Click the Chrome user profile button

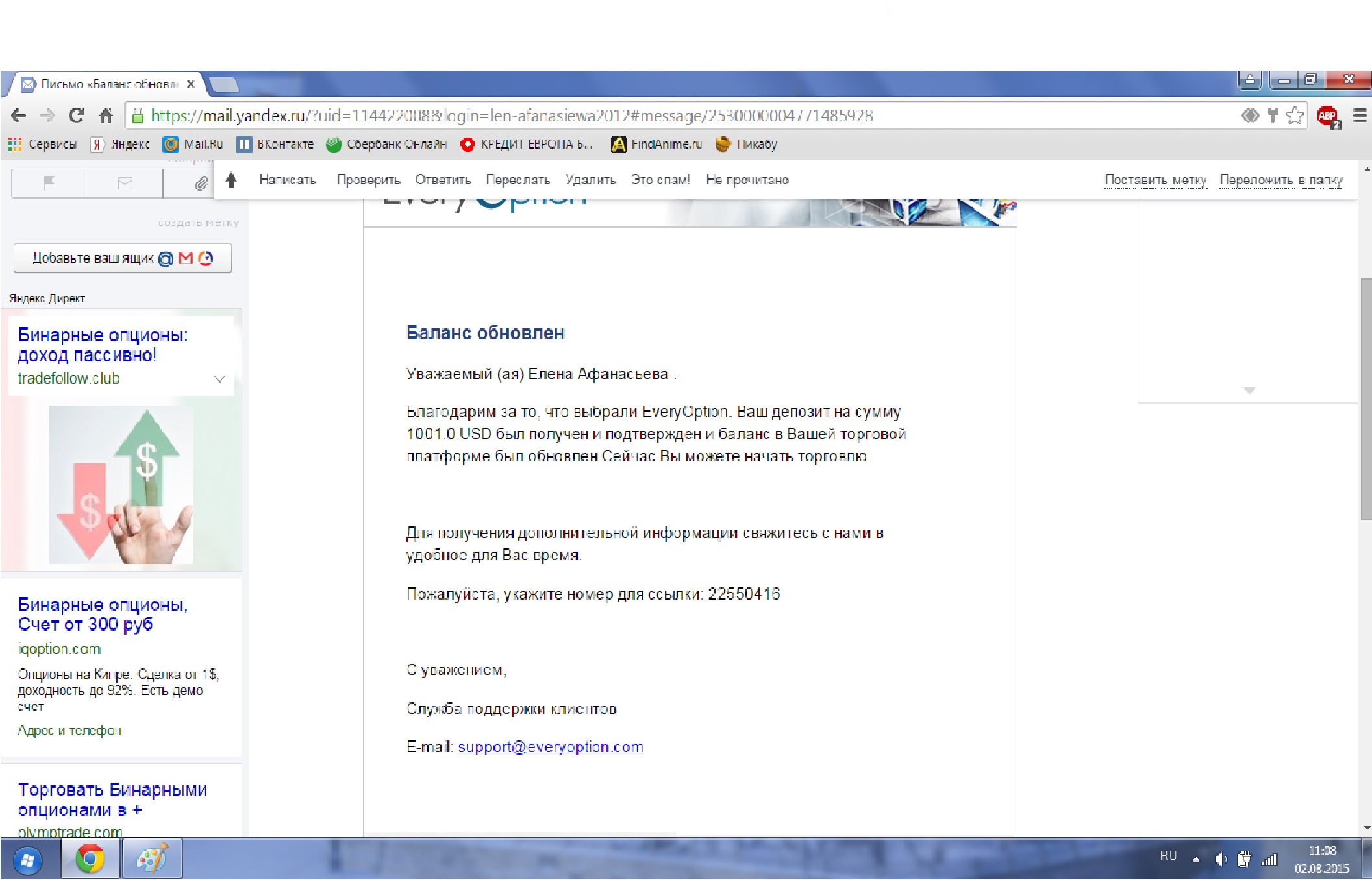point(1250,80)
